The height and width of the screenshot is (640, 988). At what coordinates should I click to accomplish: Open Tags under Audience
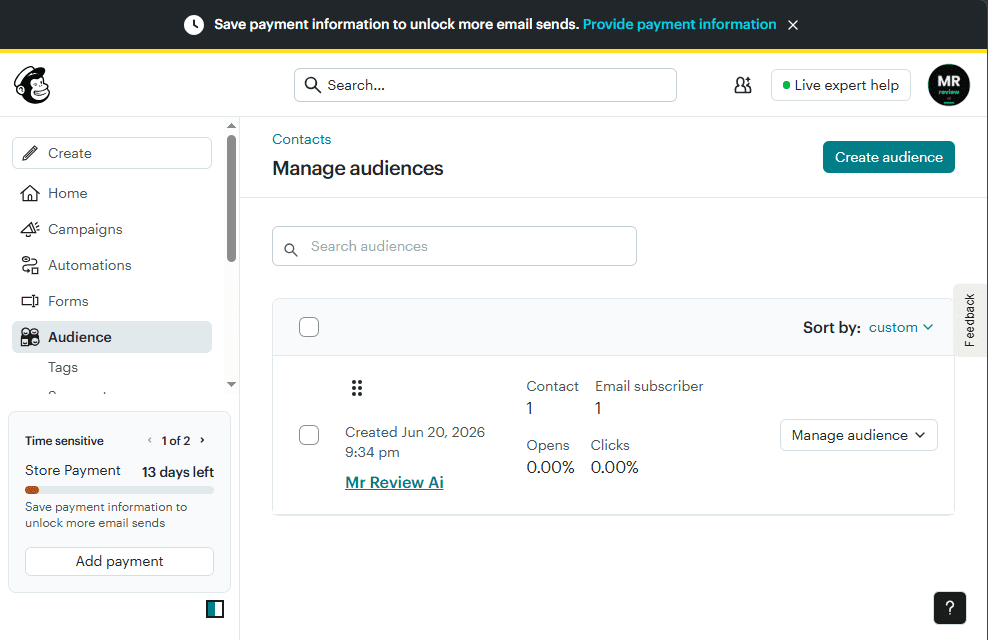coord(63,367)
